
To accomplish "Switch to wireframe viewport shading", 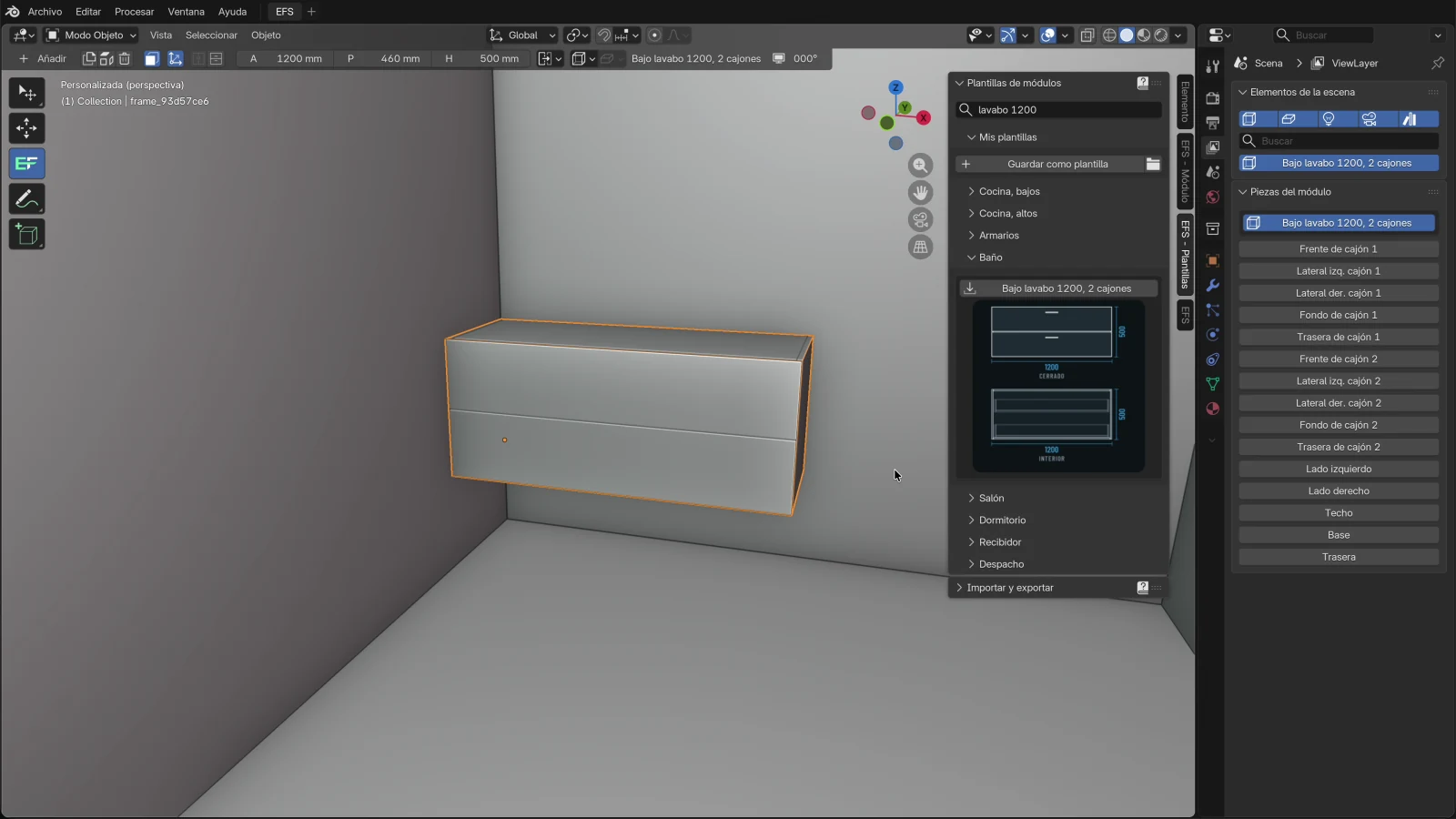I will [1109, 35].
